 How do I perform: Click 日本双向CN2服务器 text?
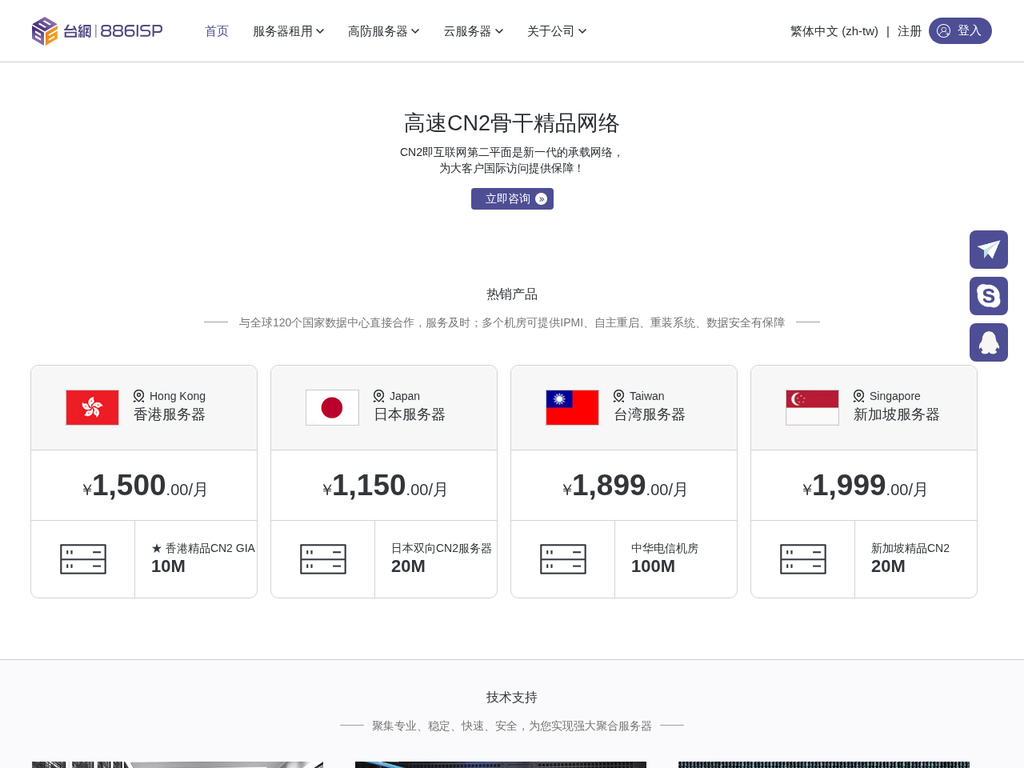point(441,549)
